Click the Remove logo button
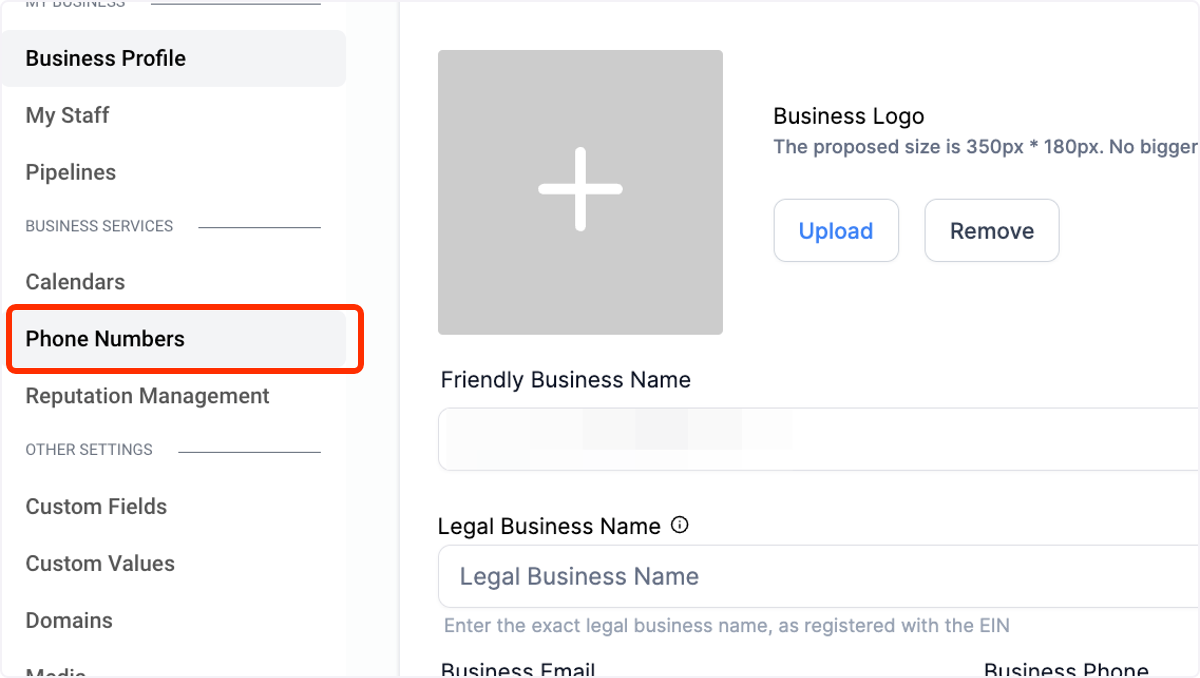The height and width of the screenshot is (678, 1200). [992, 231]
